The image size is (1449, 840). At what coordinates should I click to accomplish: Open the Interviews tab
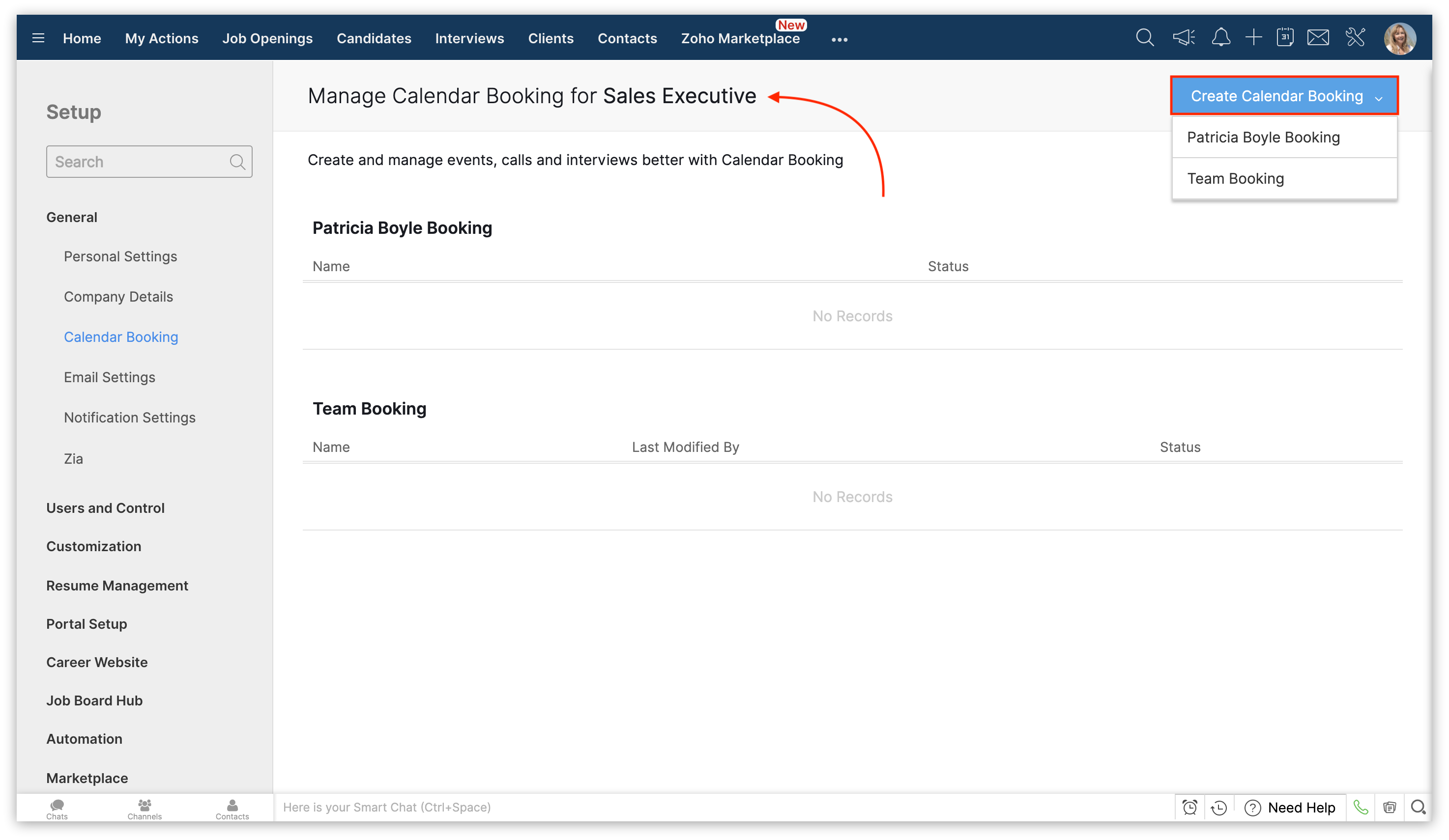[469, 38]
